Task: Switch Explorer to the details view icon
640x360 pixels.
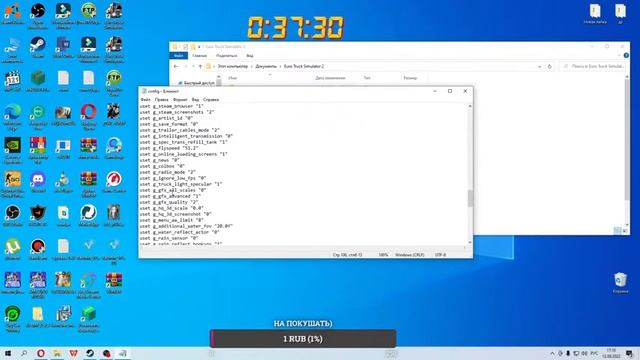Action: 617,231
